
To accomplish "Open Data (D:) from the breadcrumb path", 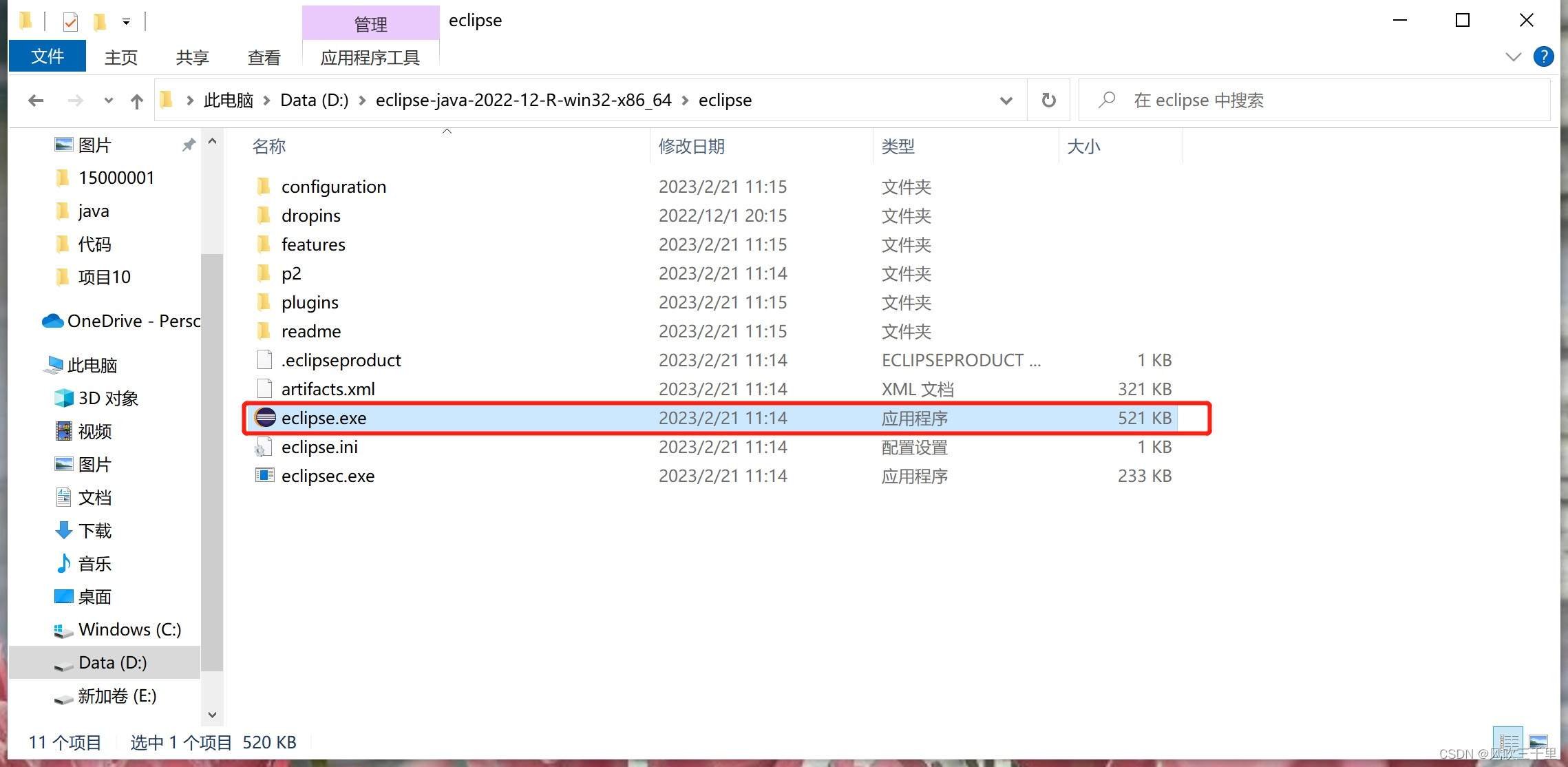I will (314, 100).
